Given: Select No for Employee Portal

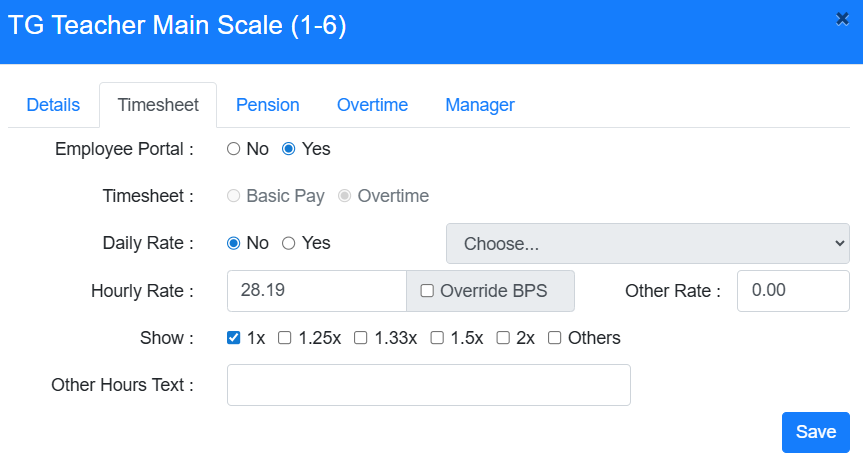Looking at the screenshot, I should [x=234, y=149].
